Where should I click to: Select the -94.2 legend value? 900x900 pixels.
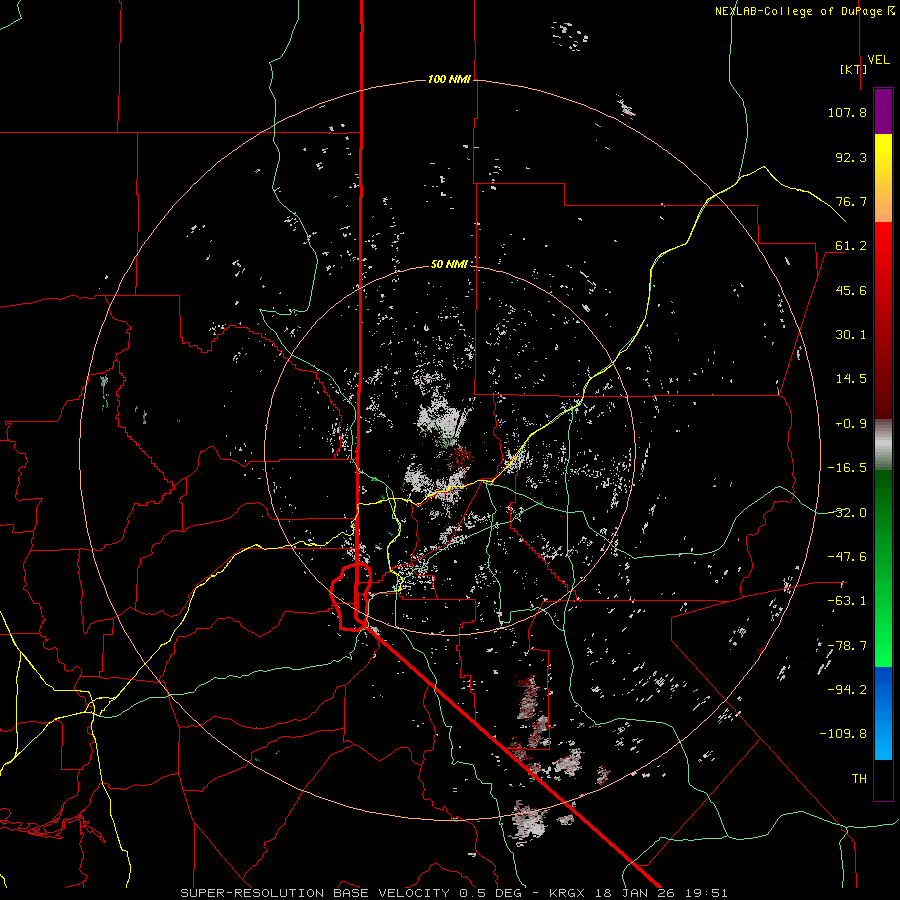click(x=847, y=690)
